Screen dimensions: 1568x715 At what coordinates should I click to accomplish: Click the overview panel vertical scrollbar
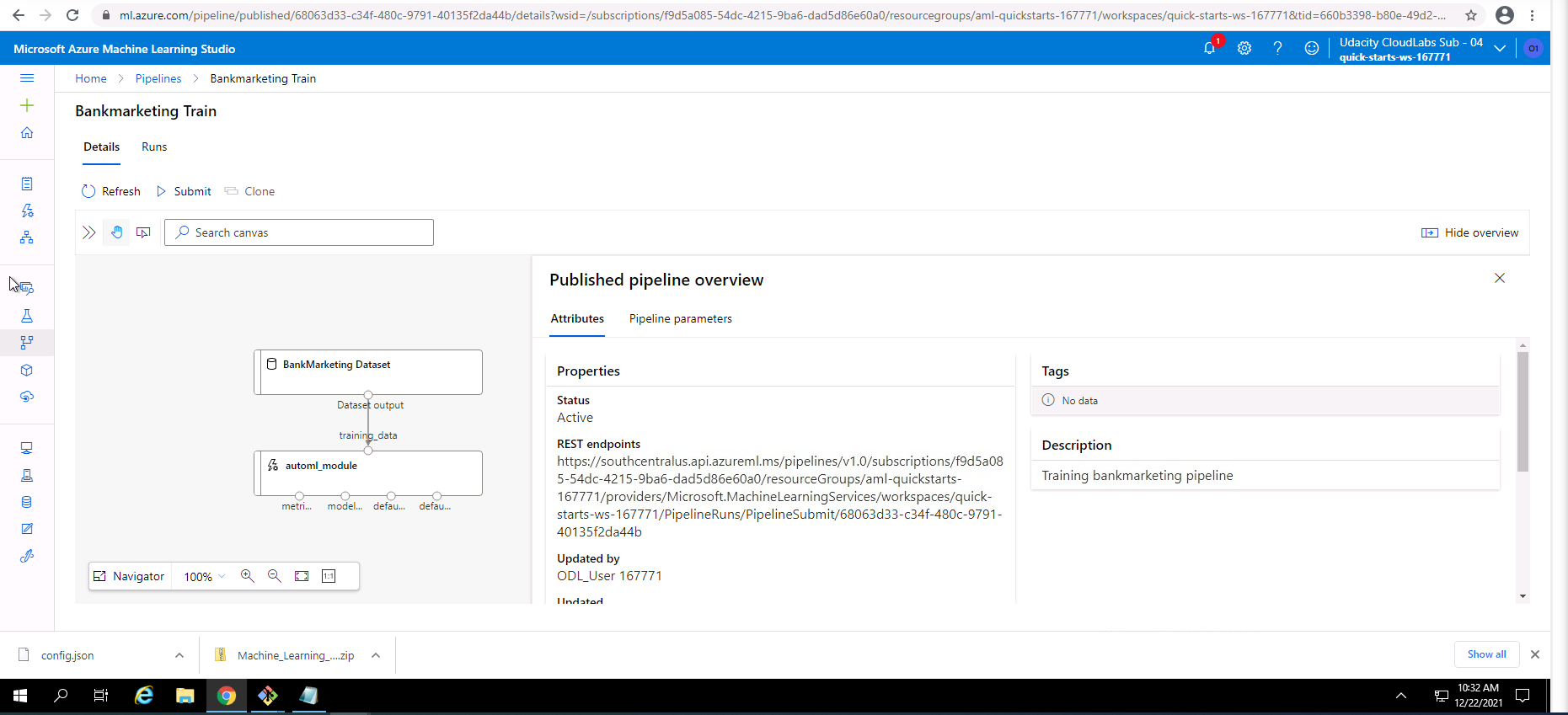click(x=1523, y=413)
